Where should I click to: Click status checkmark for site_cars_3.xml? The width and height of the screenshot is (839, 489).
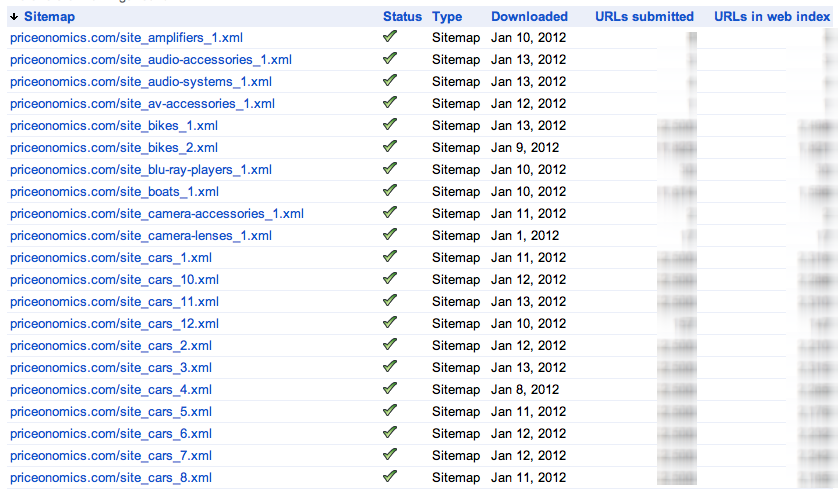pyautogui.click(x=390, y=366)
